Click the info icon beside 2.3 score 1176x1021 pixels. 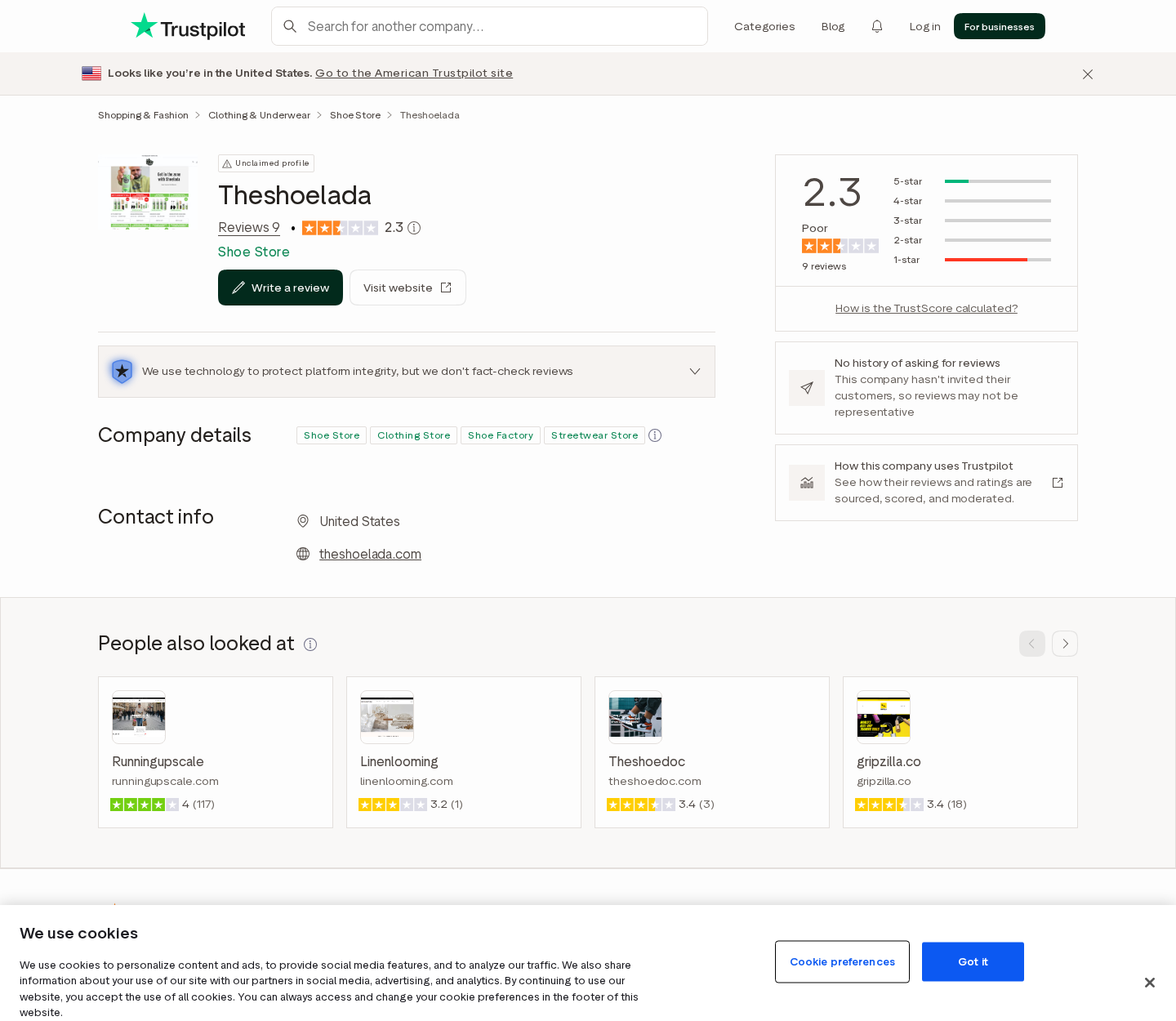coord(414,228)
